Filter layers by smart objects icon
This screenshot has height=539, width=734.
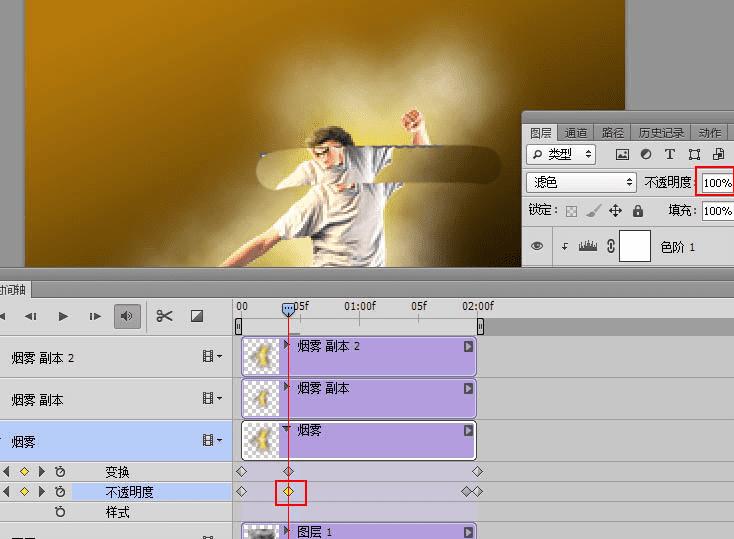[718, 154]
